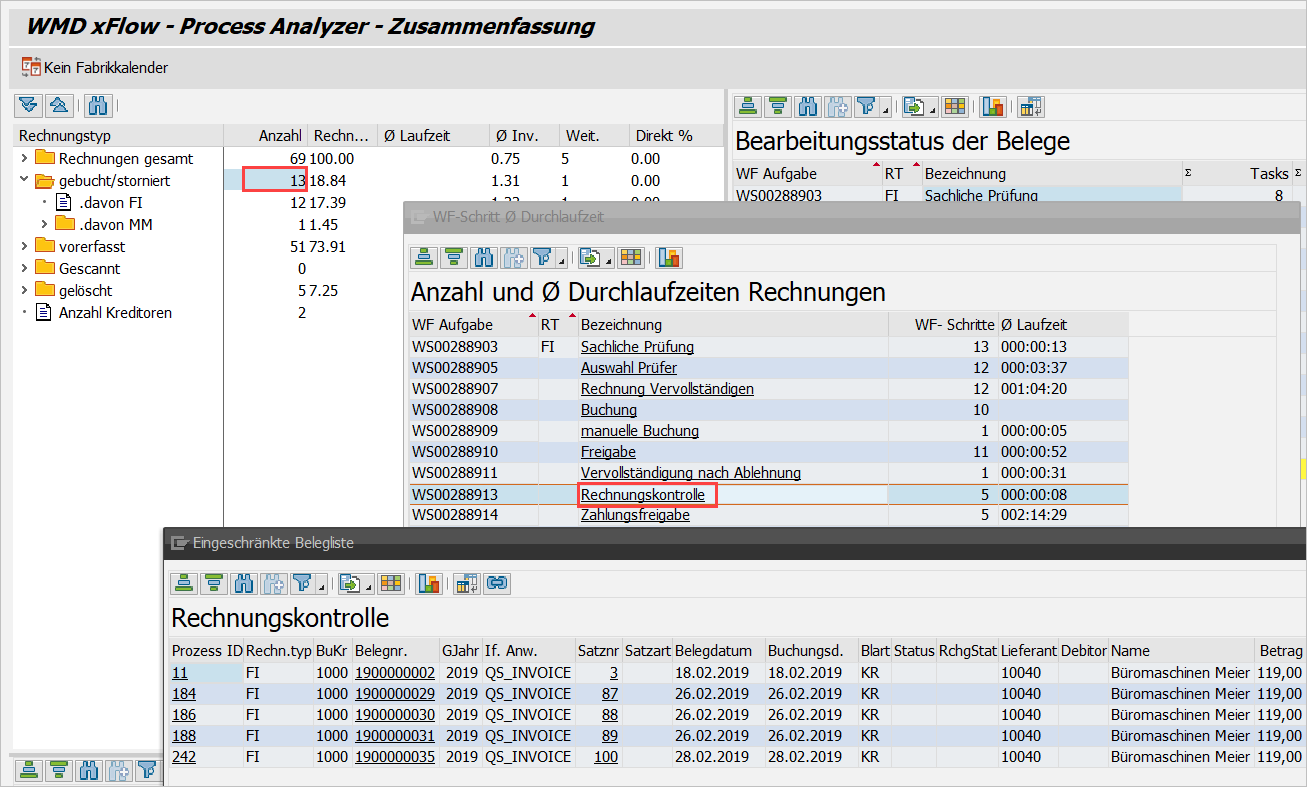This screenshot has height=787, width=1307.
Task: Click binoculars find icon above Rechnungstyp tree
Action: click(x=97, y=105)
